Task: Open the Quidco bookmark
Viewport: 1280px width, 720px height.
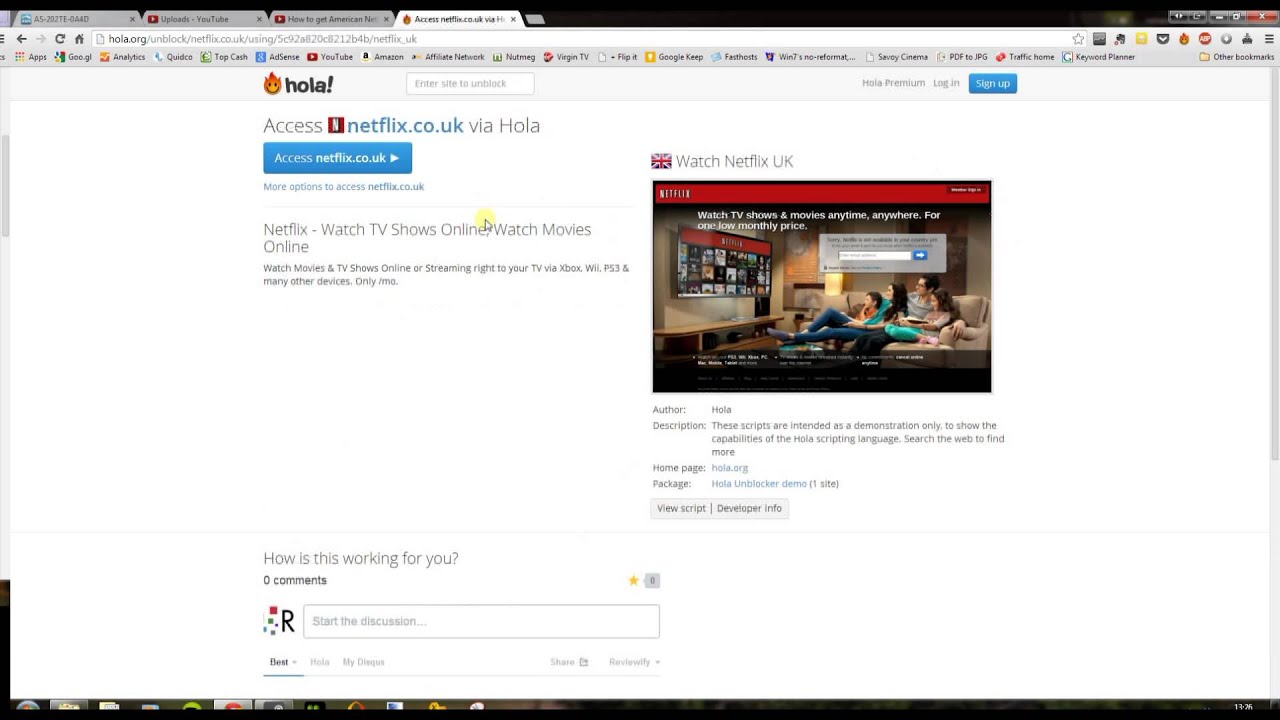Action: (x=173, y=57)
